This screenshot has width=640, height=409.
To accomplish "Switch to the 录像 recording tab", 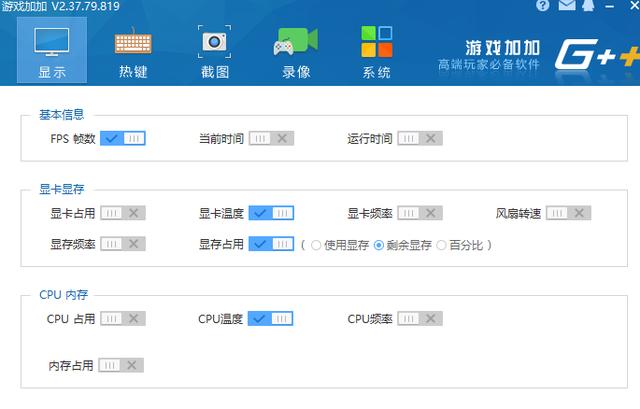I will tap(296, 51).
